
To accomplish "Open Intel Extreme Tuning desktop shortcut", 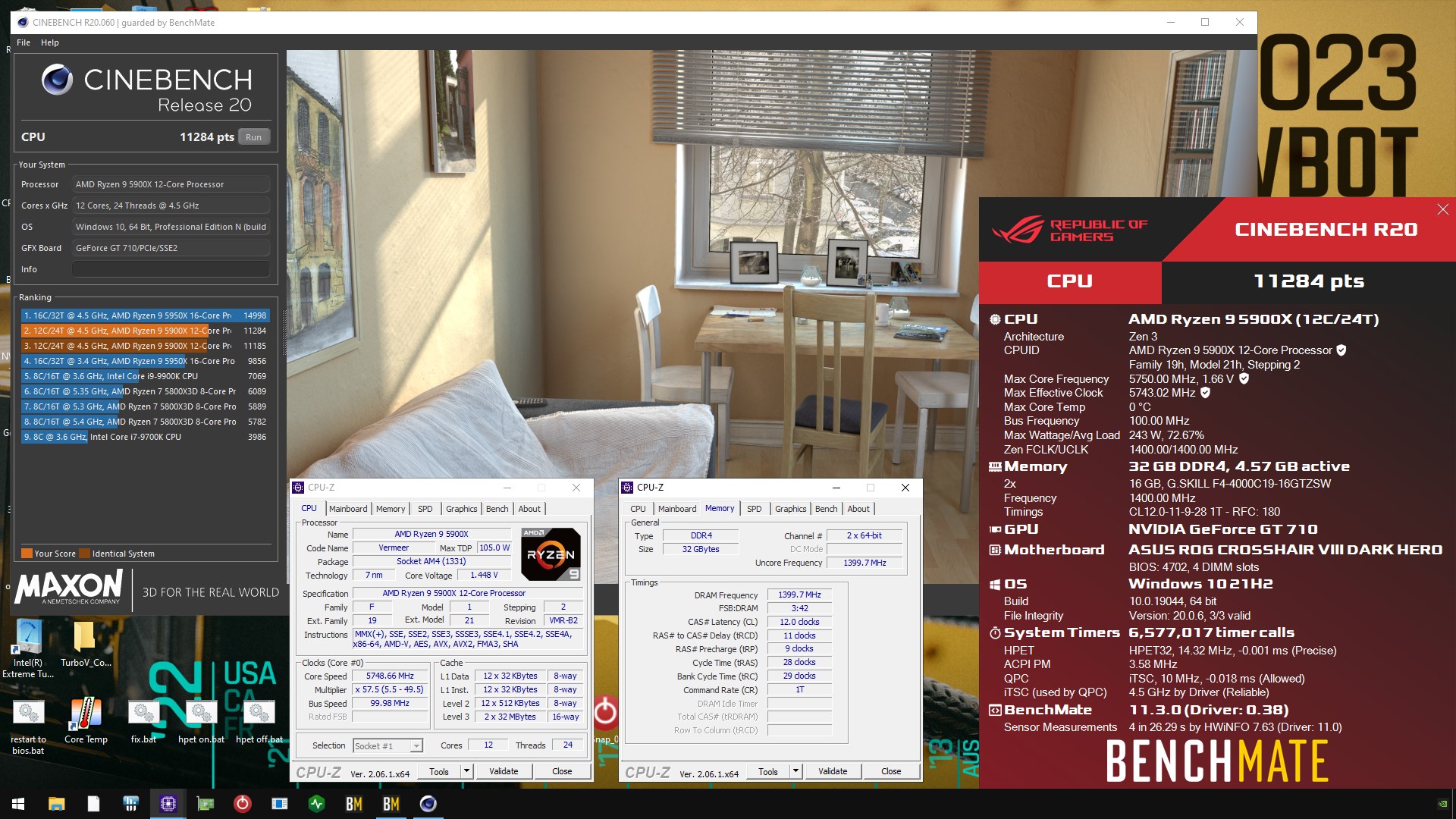I will [28, 648].
